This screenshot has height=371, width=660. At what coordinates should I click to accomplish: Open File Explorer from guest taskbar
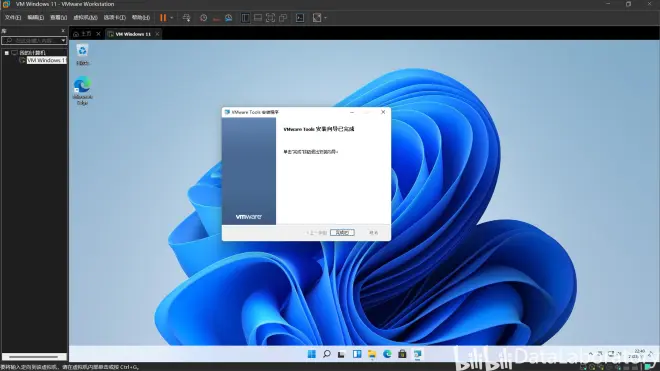(x=372, y=354)
